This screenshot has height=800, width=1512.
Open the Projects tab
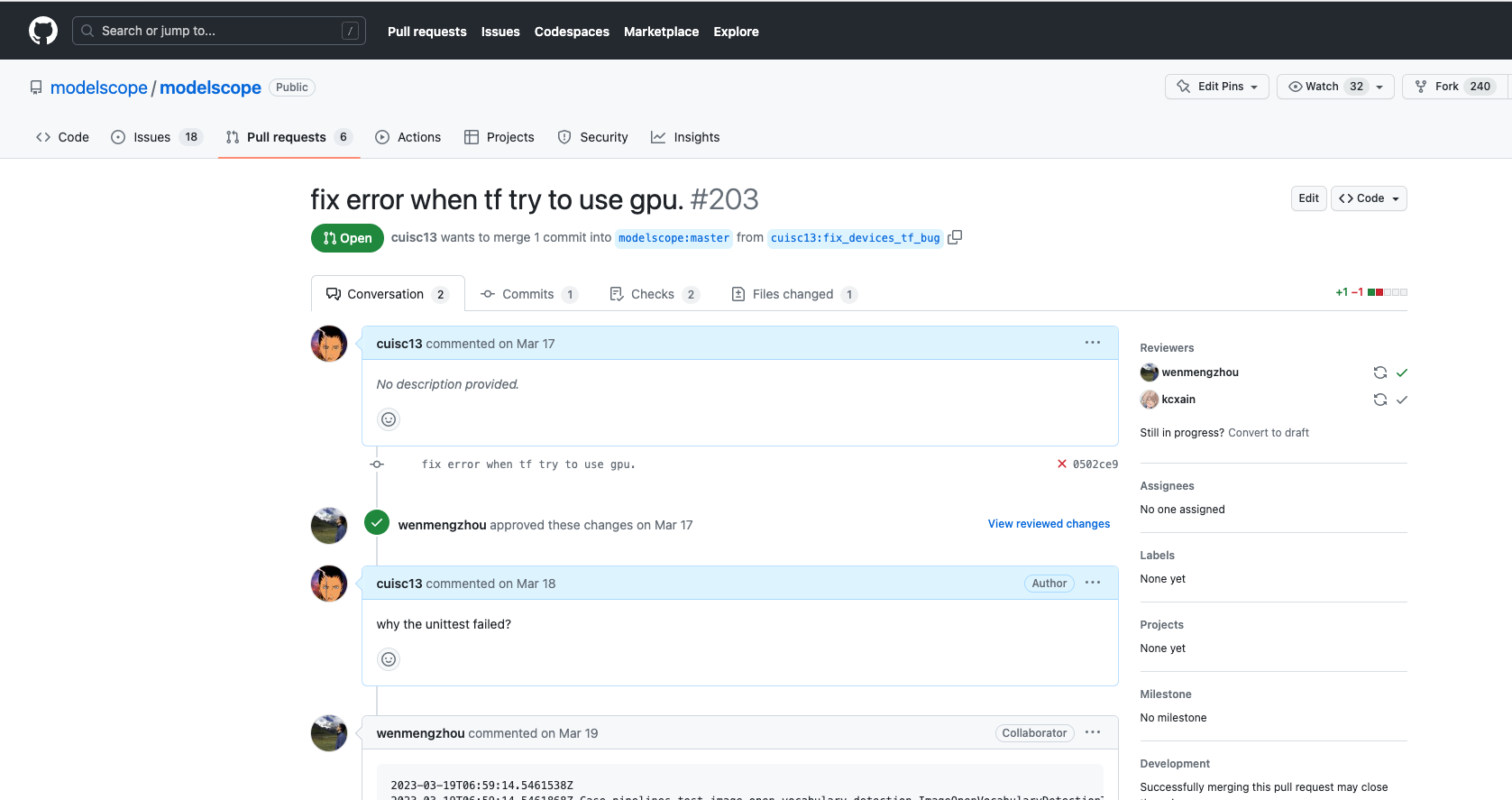499,137
